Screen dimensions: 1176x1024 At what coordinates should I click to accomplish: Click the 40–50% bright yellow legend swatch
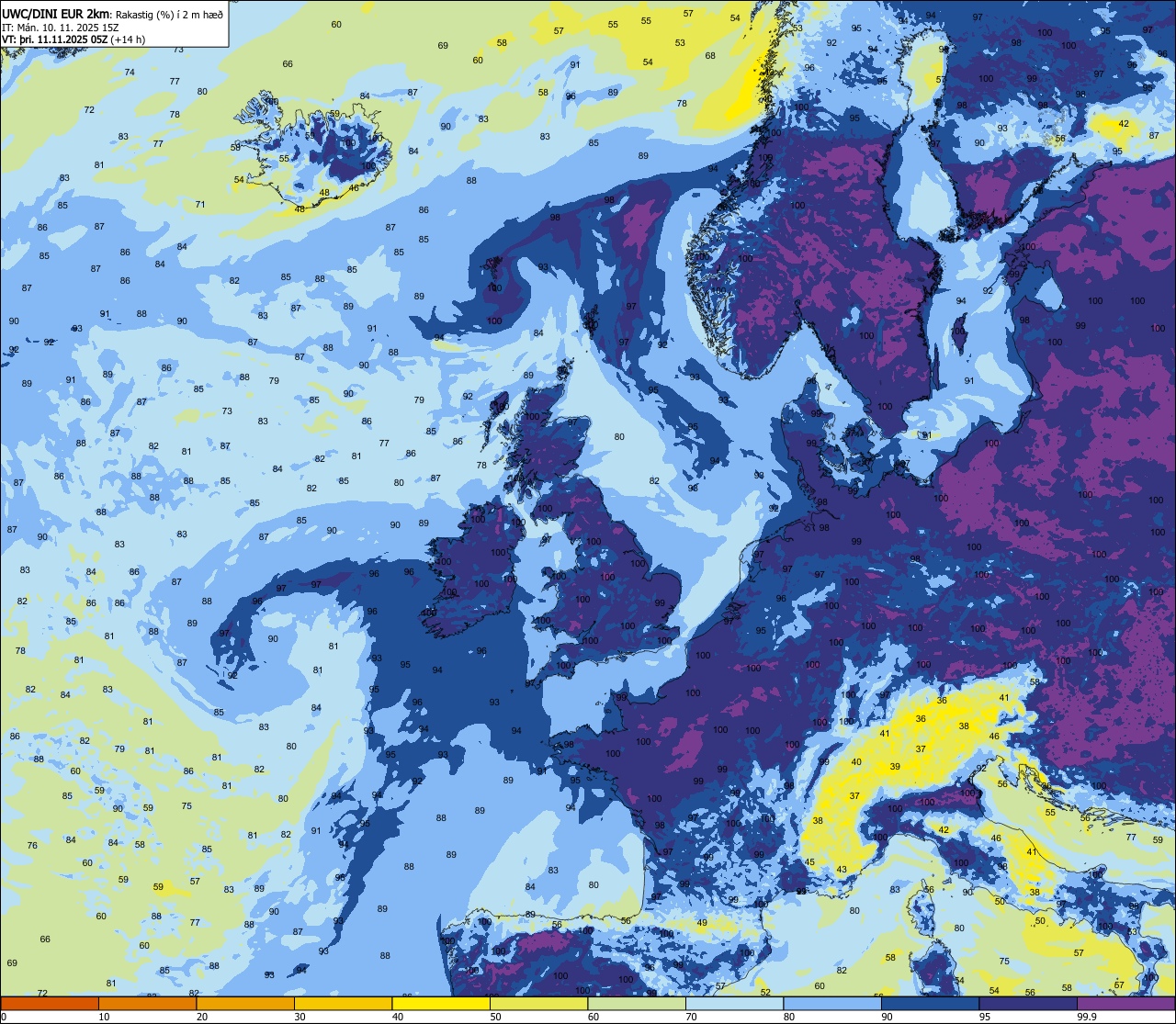point(441,1003)
